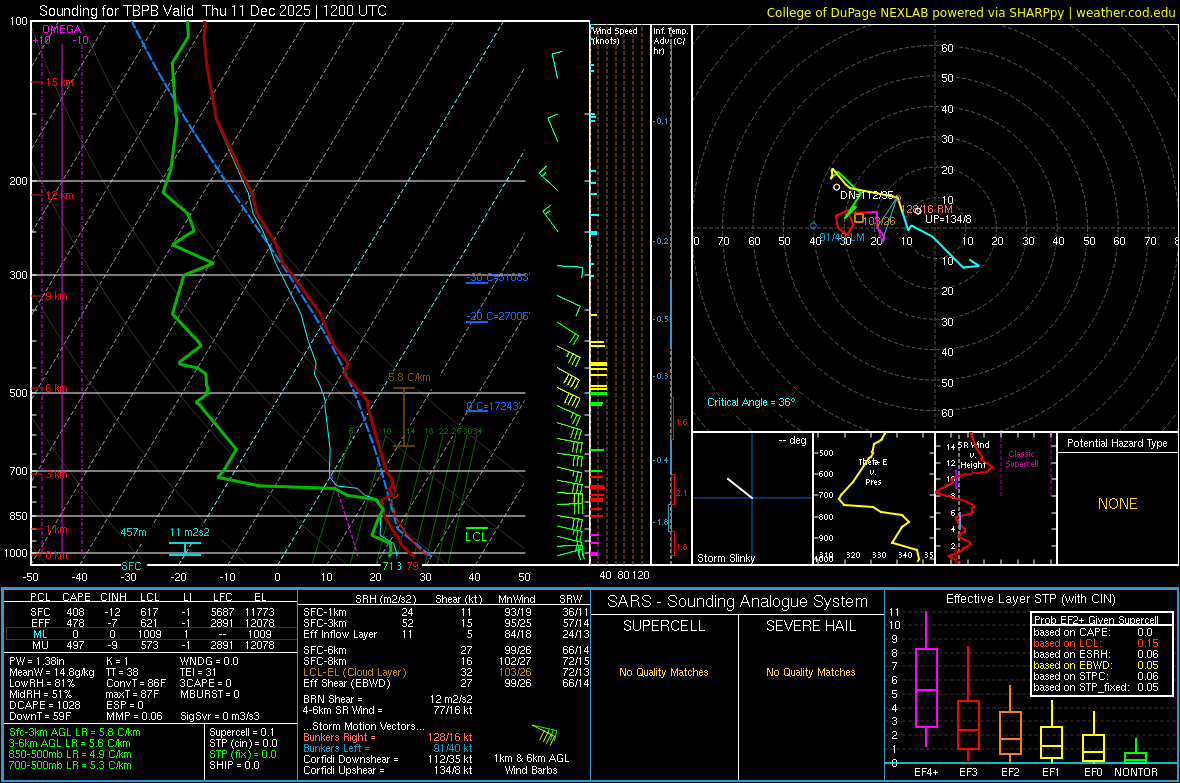Click the Storm Slinky label
The width and height of the screenshot is (1180, 783).
[725, 558]
